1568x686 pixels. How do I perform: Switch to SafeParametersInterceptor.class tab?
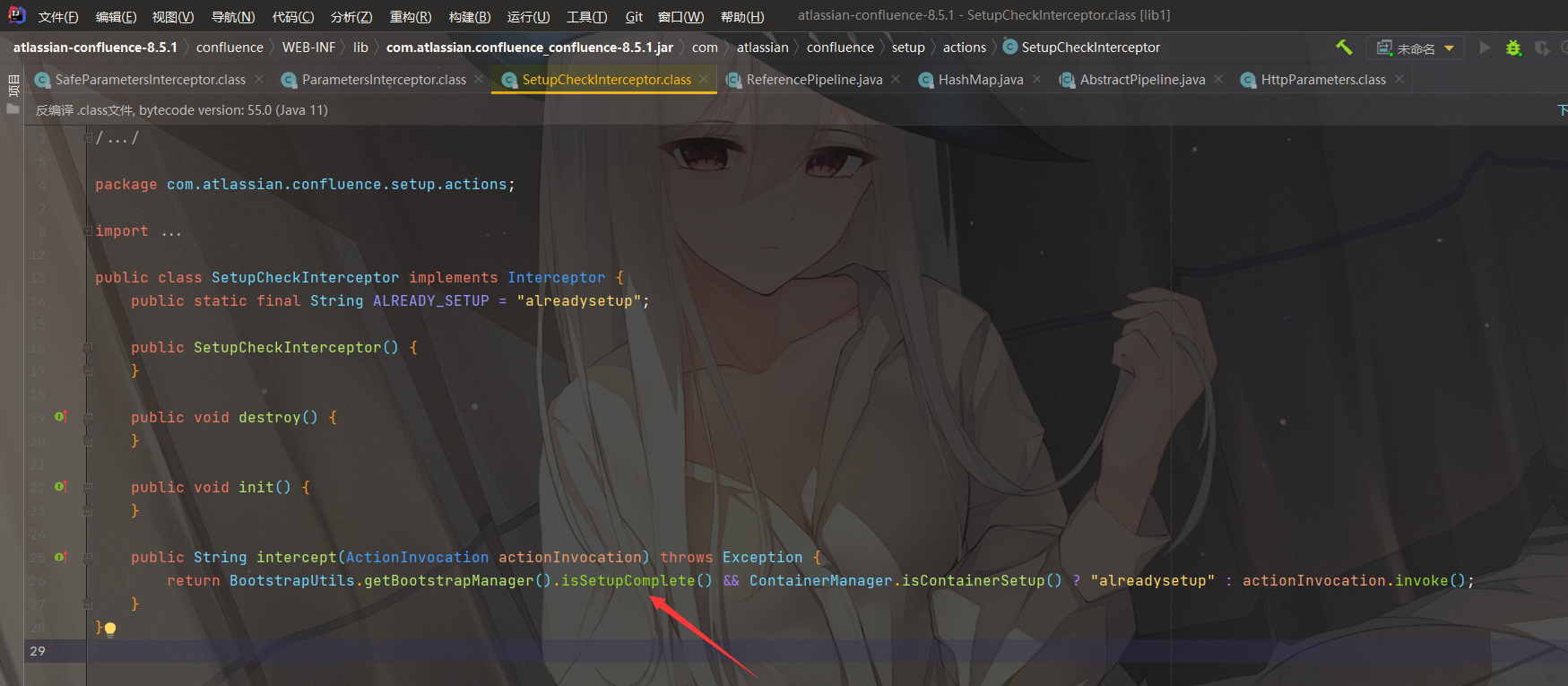tap(151, 80)
